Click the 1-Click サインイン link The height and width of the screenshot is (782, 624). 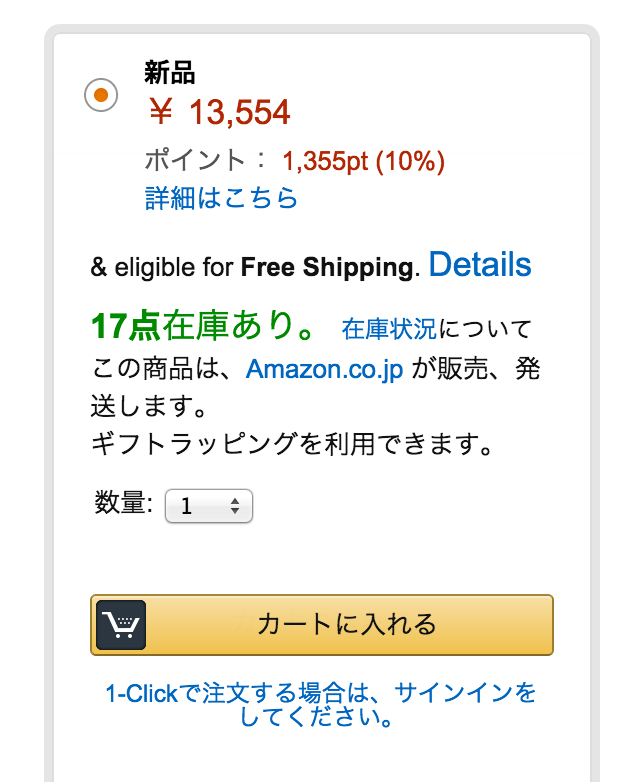320,704
